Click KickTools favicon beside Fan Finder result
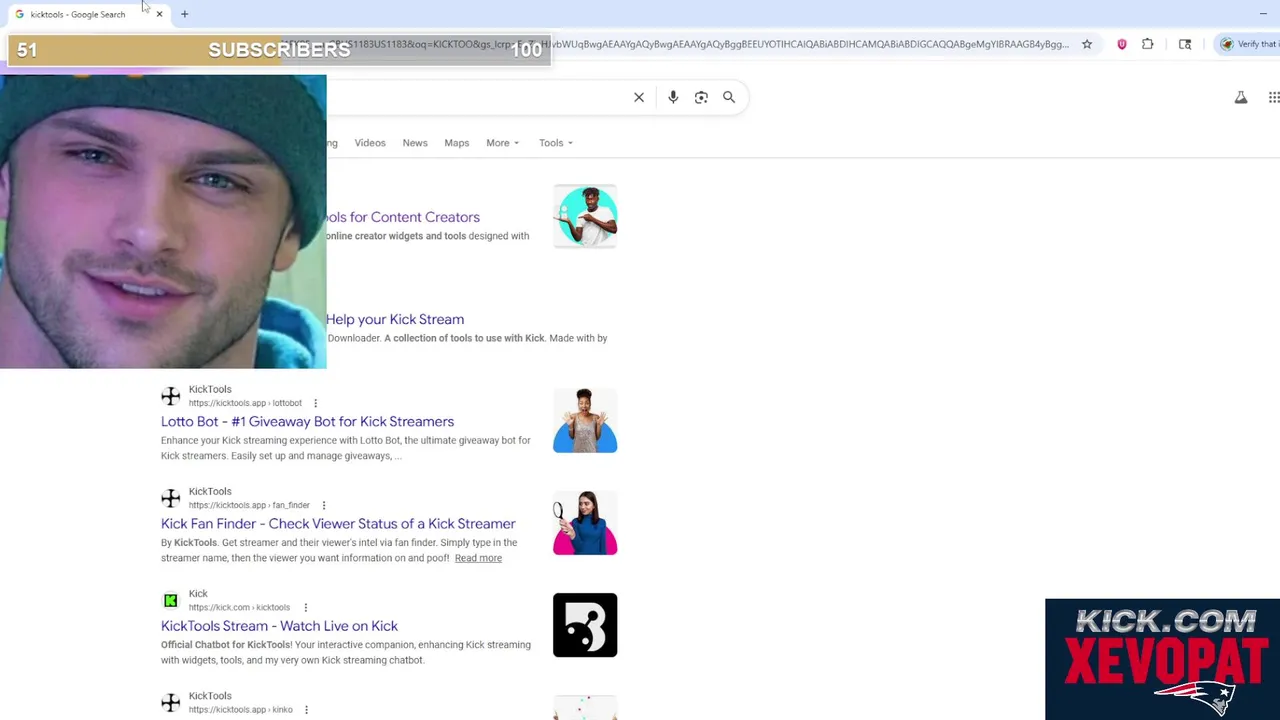Image resolution: width=1280 pixels, height=720 pixels. (x=171, y=498)
